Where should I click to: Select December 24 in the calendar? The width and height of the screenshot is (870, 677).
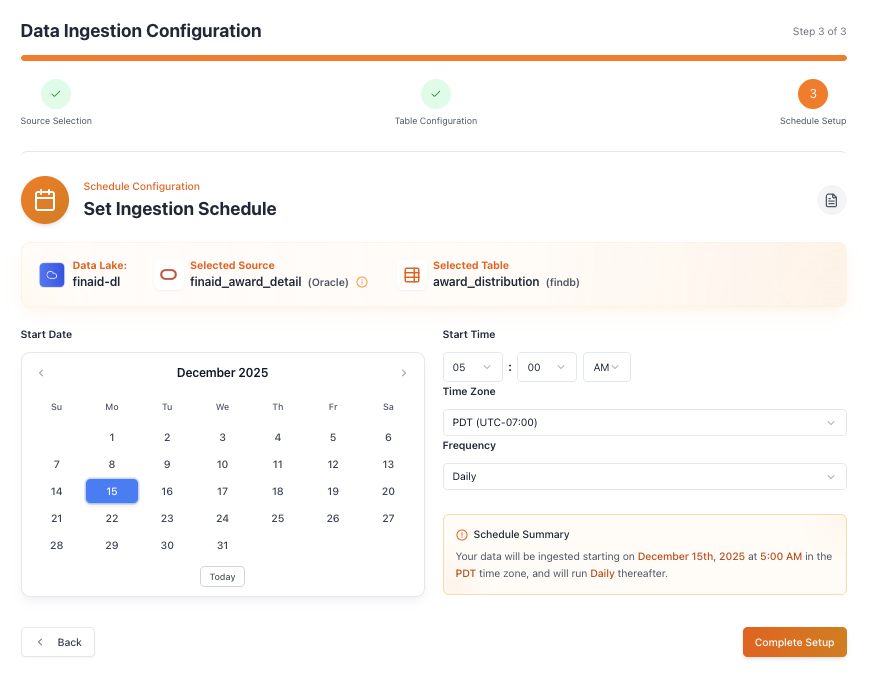pyautogui.click(x=222, y=518)
